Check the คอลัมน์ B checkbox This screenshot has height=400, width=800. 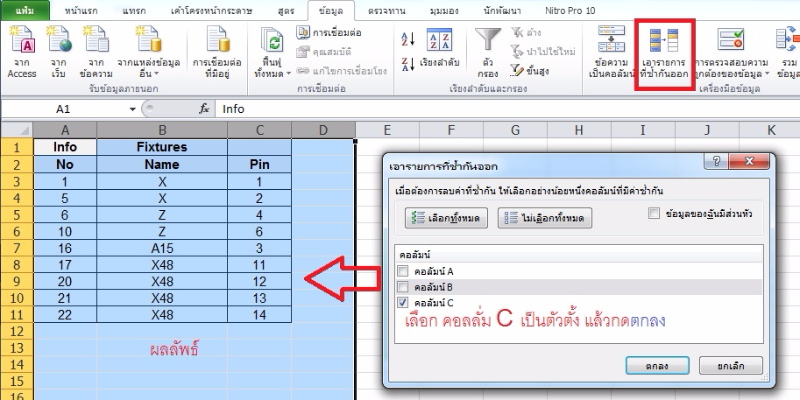click(x=403, y=286)
